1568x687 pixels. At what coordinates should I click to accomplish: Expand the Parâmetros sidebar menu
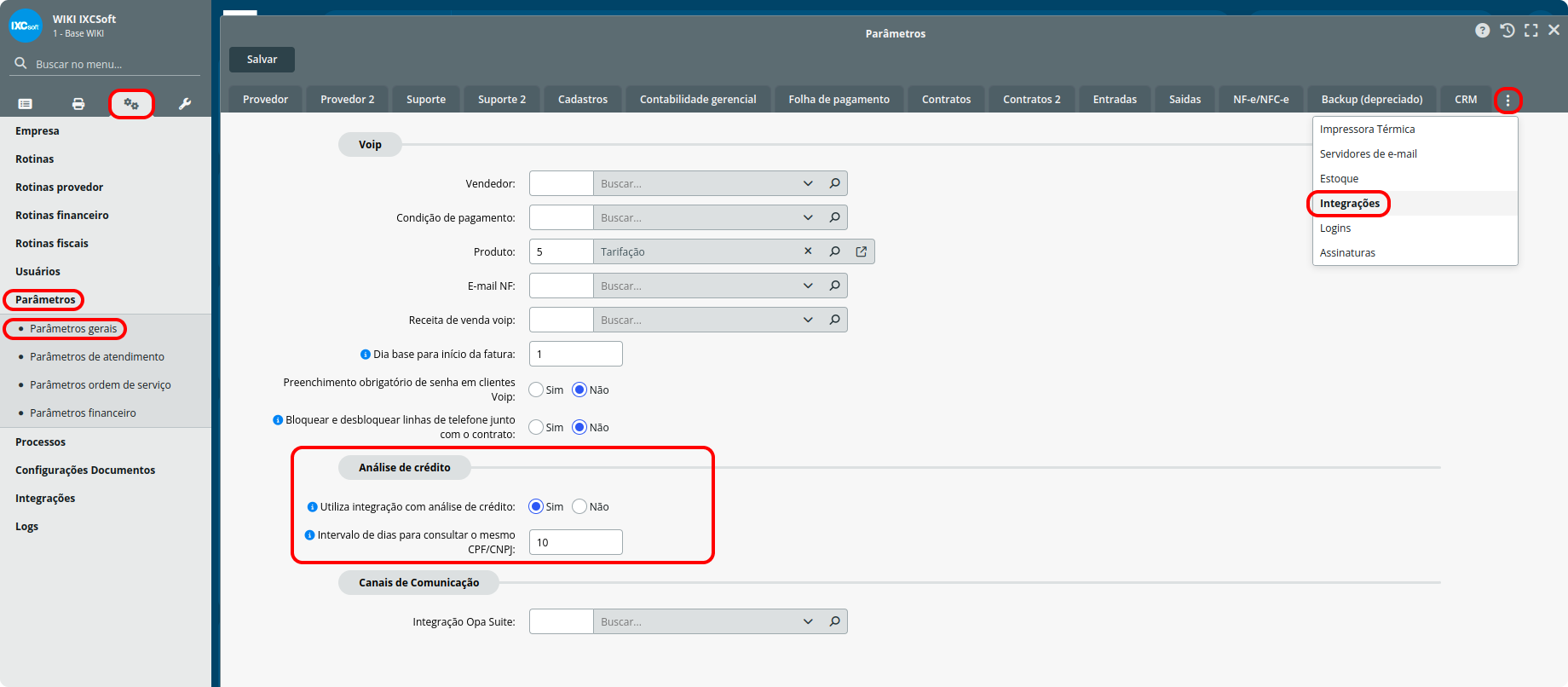pyautogui.click(x=45, y=299)
